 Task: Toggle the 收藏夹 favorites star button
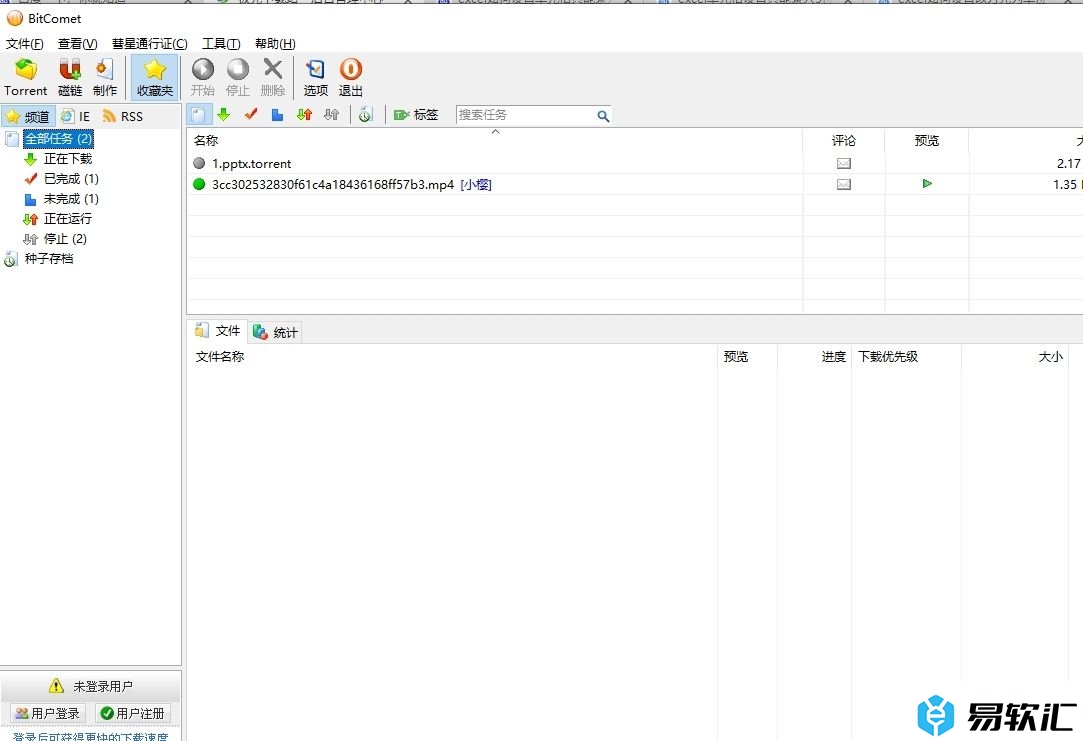pyautogui.click(x=155, y=77)
